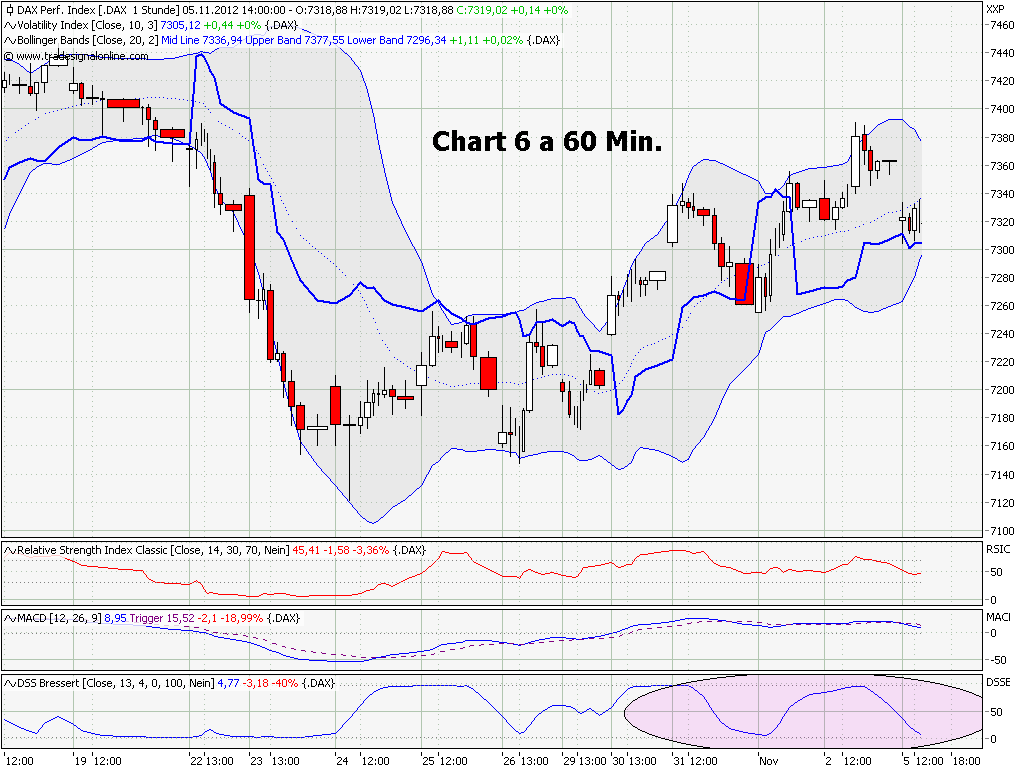Select the line icon beside Bollinger Bands
The height and width of the screenshot is (768, 1024).
(x=8, y=41)
